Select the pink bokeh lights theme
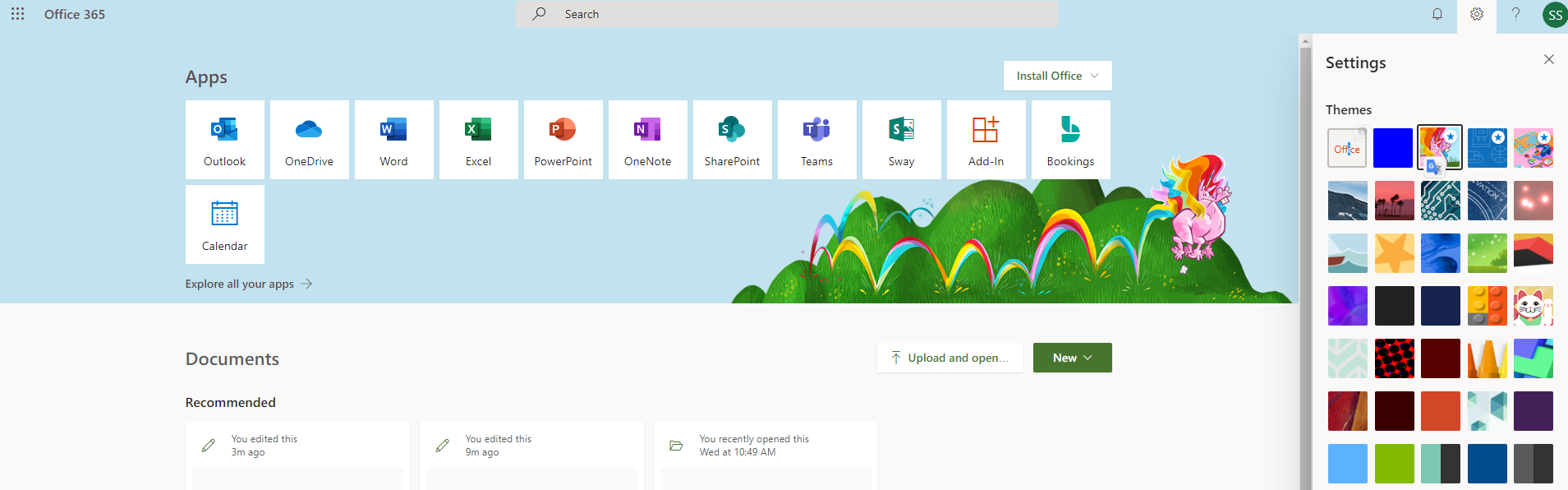The image size is (1568, 490). pyautogui.click(x=1534, y=201)
